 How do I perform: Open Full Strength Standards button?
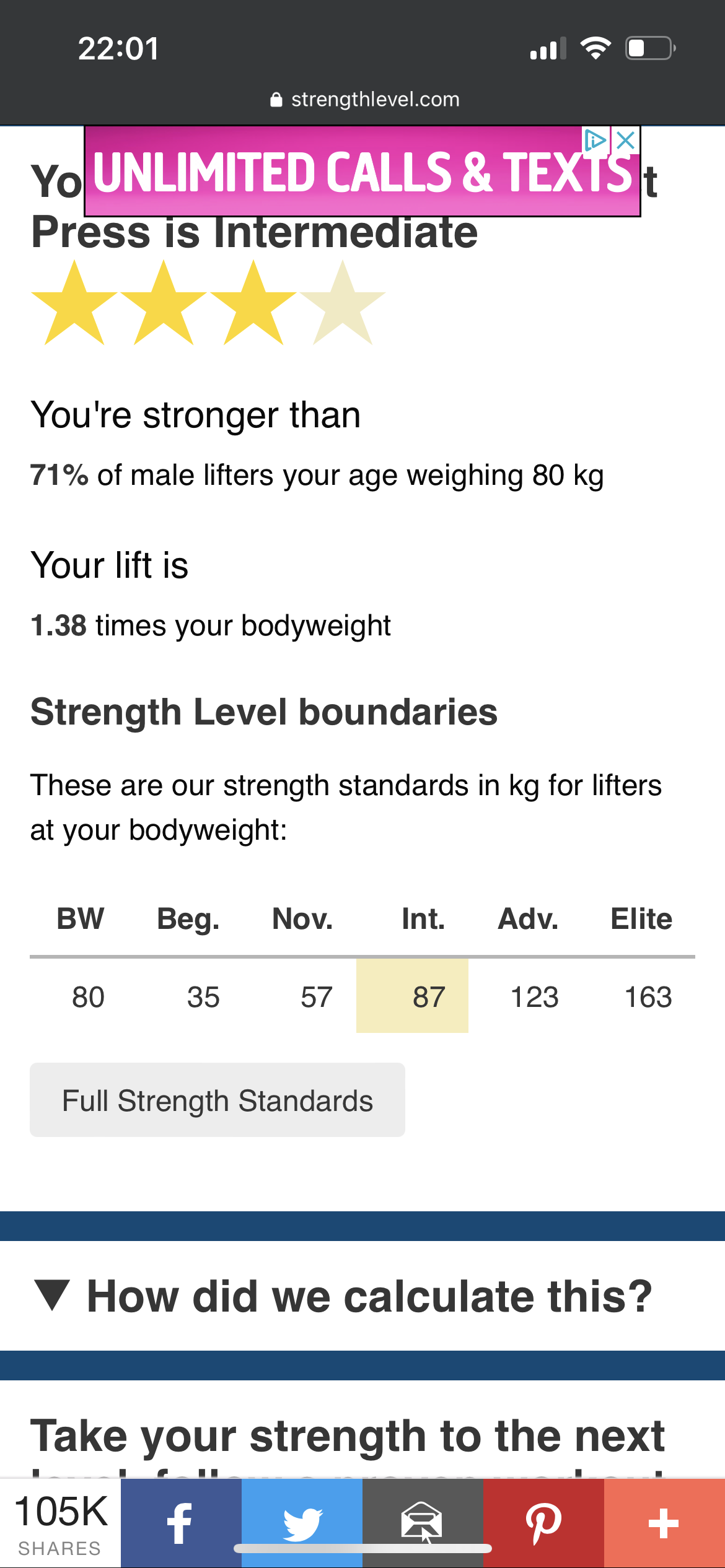click(x=217, y=1100)
